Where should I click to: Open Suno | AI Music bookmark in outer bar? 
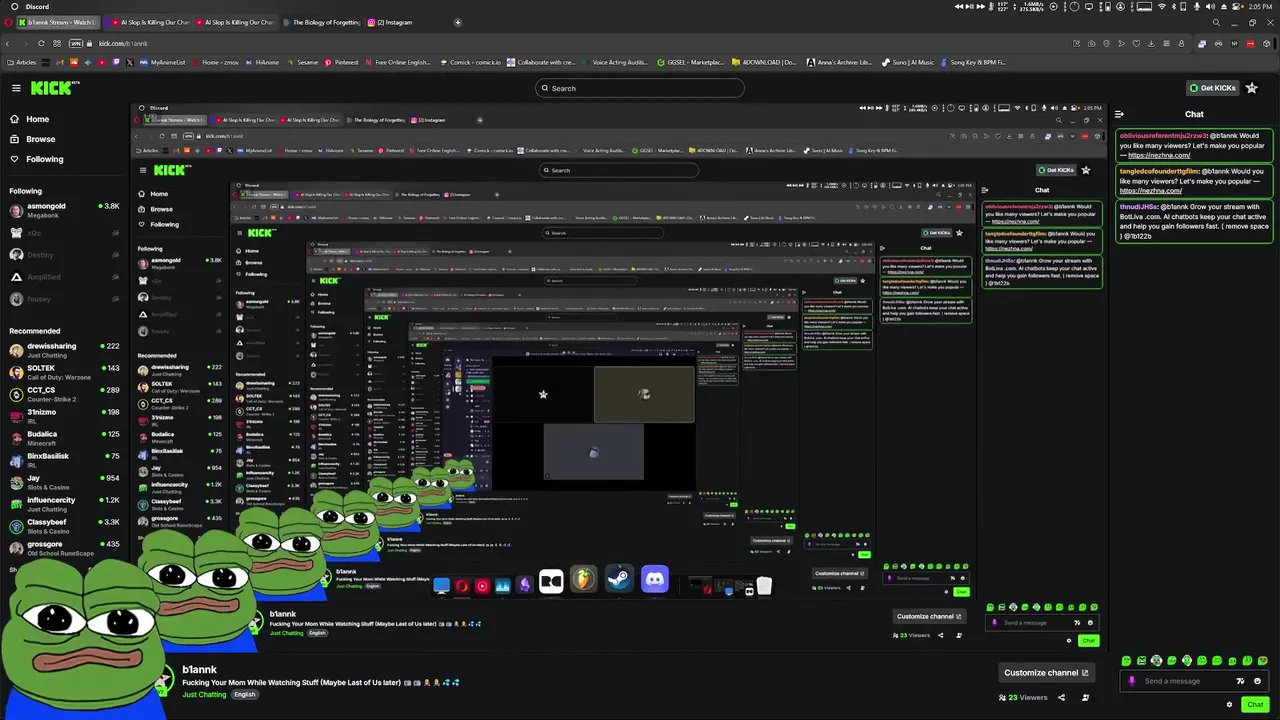click(x=908, y=62)
